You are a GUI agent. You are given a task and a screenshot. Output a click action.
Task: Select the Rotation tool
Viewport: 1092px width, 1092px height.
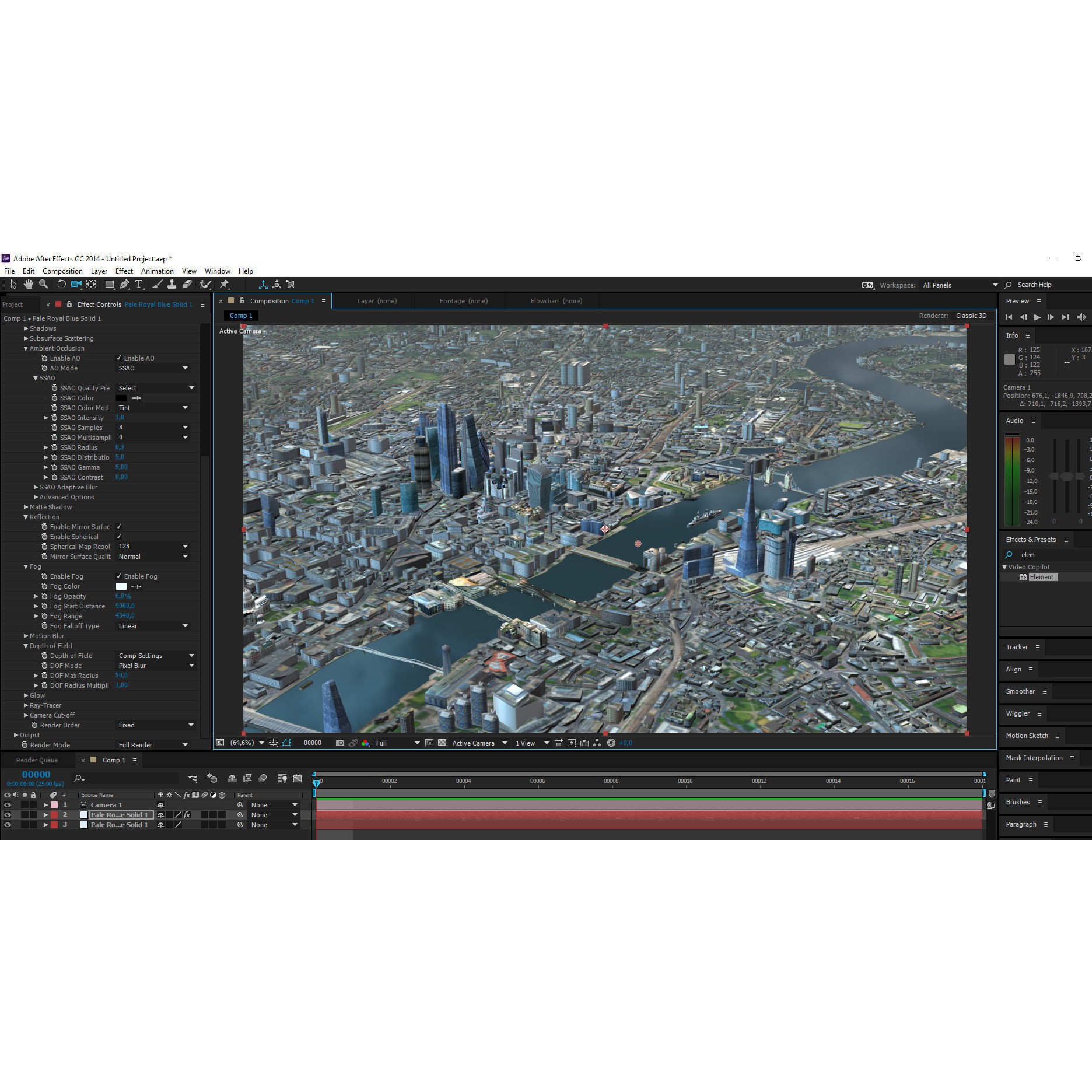click(61, 285)
